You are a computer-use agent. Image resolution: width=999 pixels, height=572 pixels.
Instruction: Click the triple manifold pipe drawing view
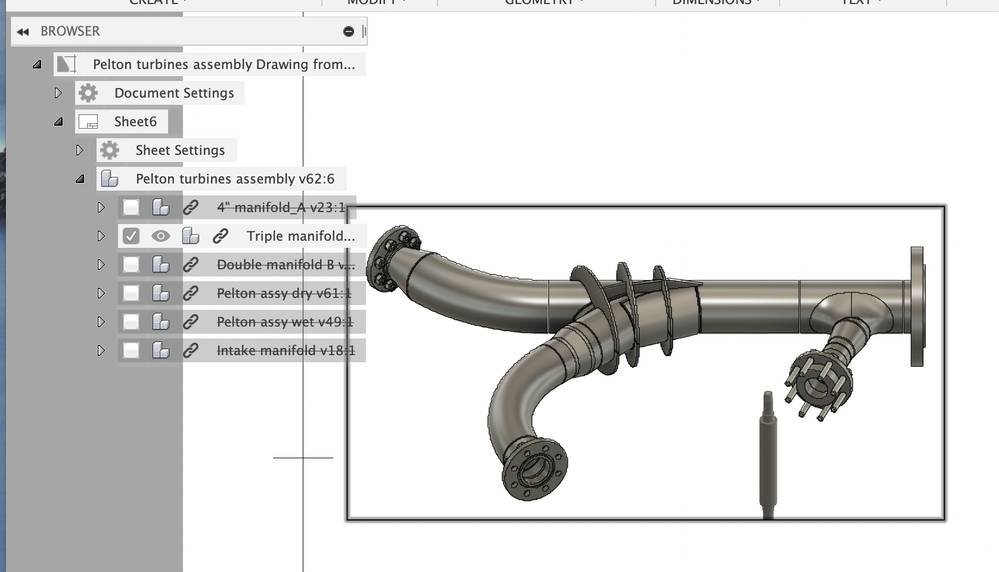(x=645, y=363)
